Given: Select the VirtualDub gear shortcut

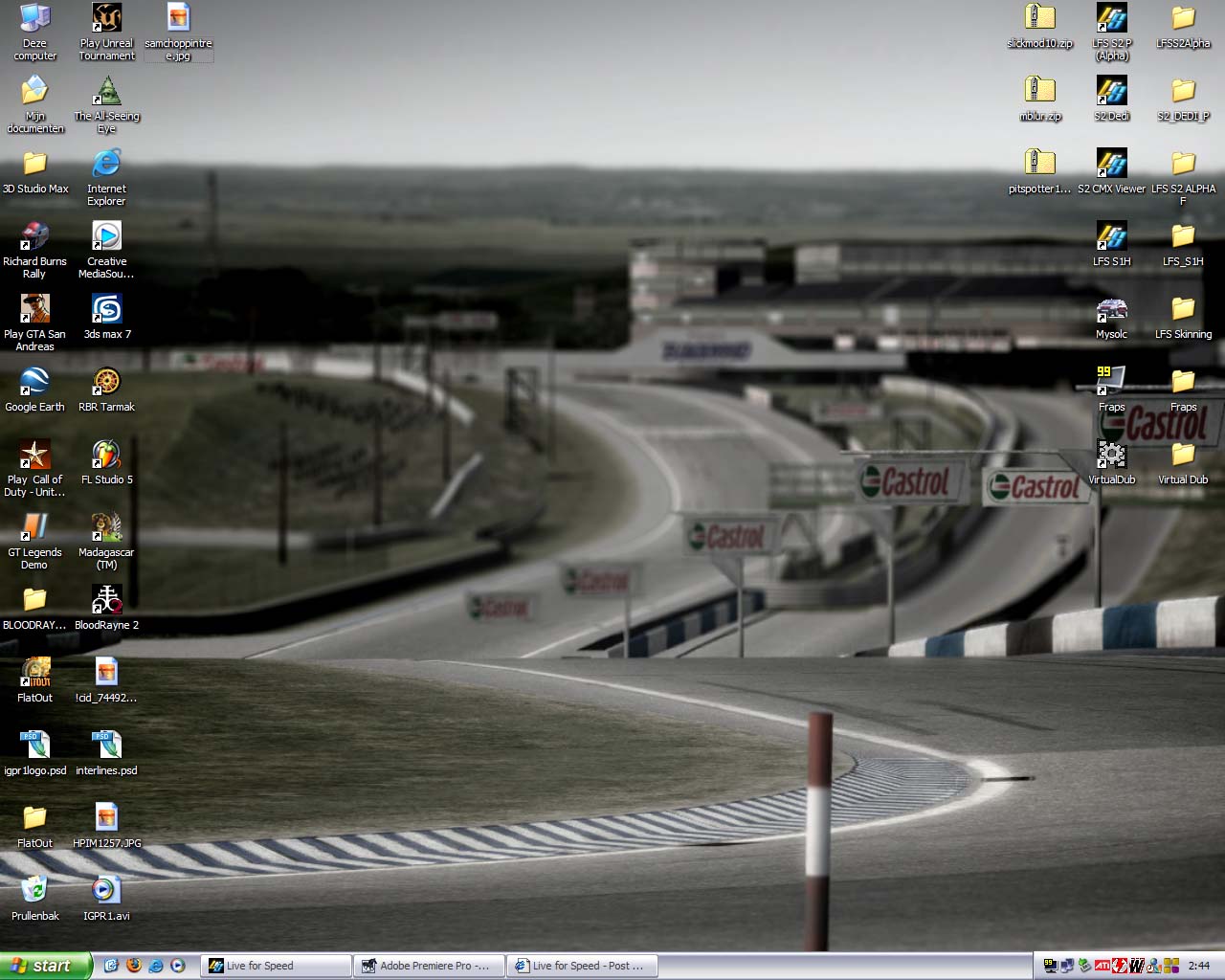Looking at the screenshot, I should click(x=1112, y=462).
